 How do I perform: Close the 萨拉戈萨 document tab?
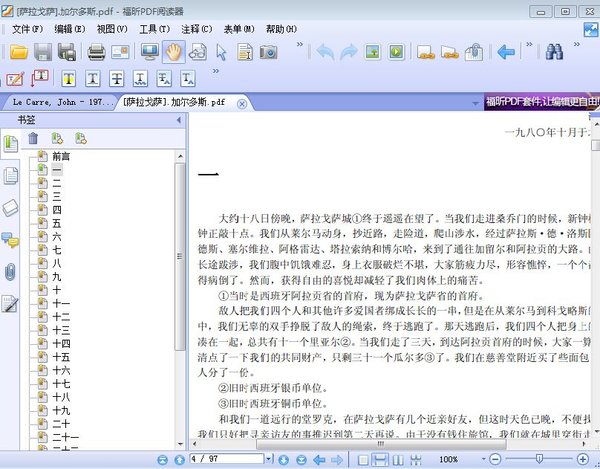click(x=242, y=104)
